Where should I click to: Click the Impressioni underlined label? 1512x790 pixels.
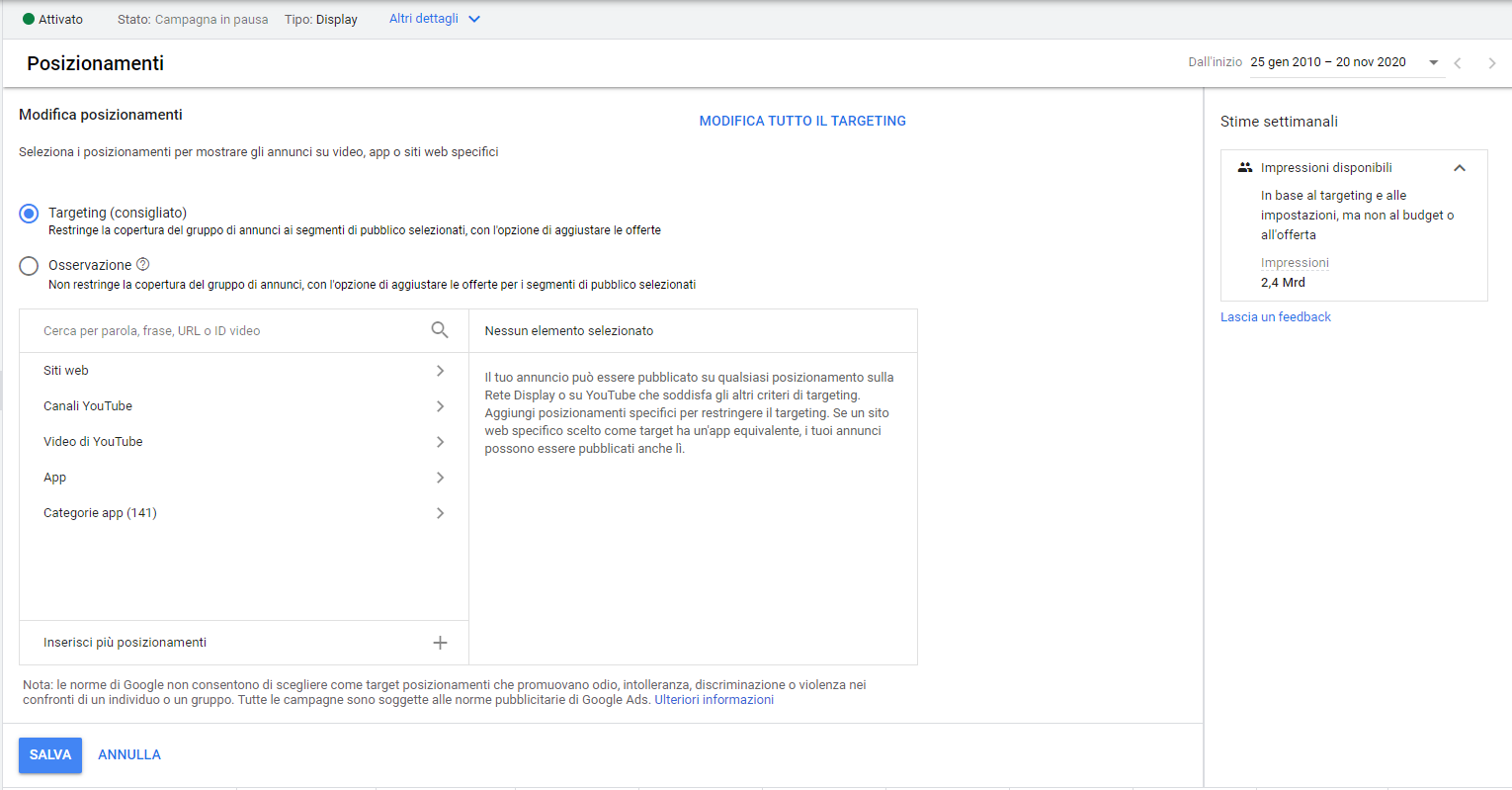[1295, 263]
